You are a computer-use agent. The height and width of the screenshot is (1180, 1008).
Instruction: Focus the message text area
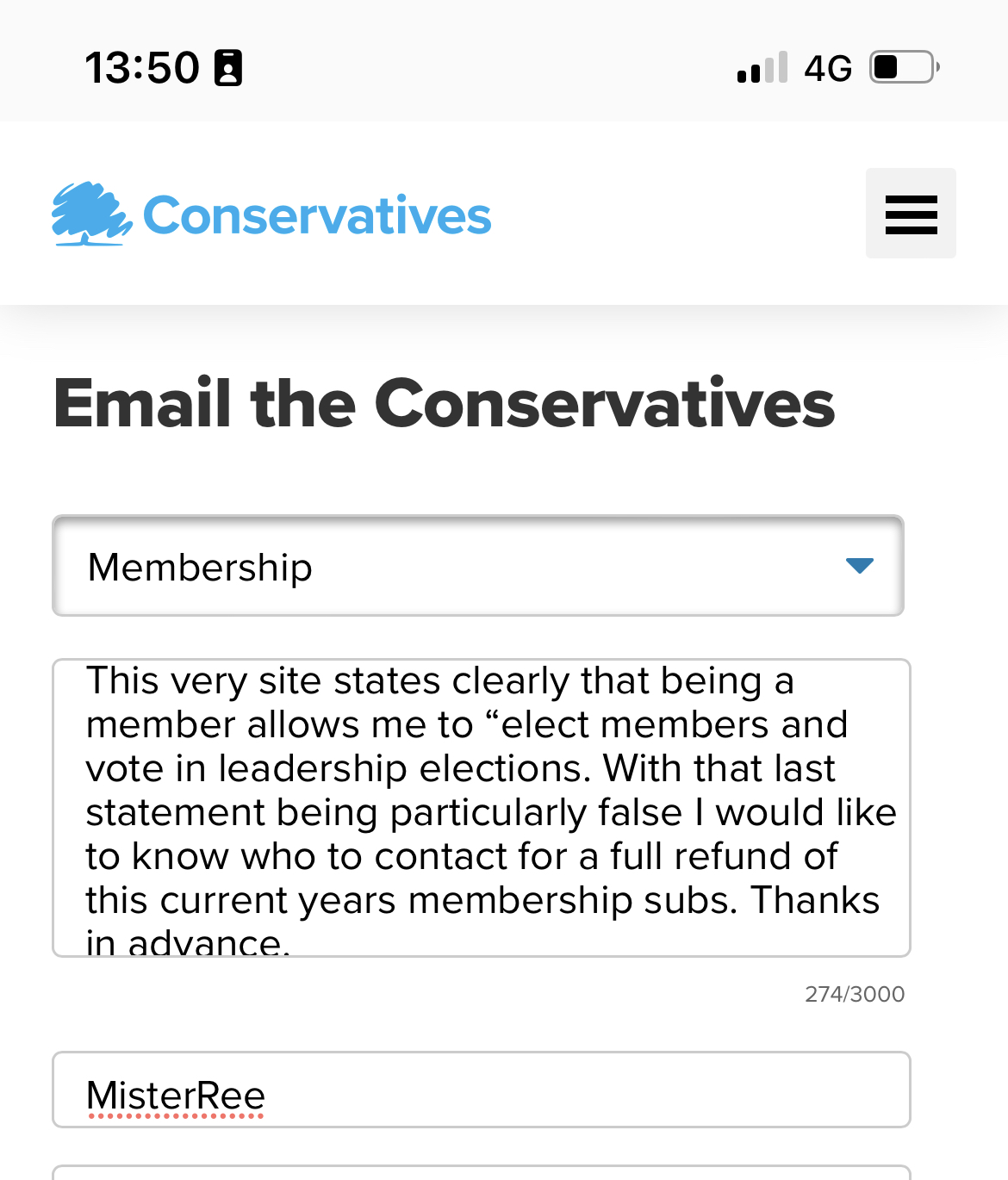(482, 808)
